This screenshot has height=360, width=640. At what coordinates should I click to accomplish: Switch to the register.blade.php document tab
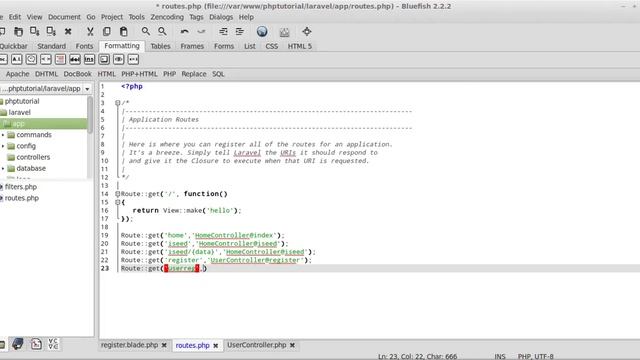click(x=129, y=345)
